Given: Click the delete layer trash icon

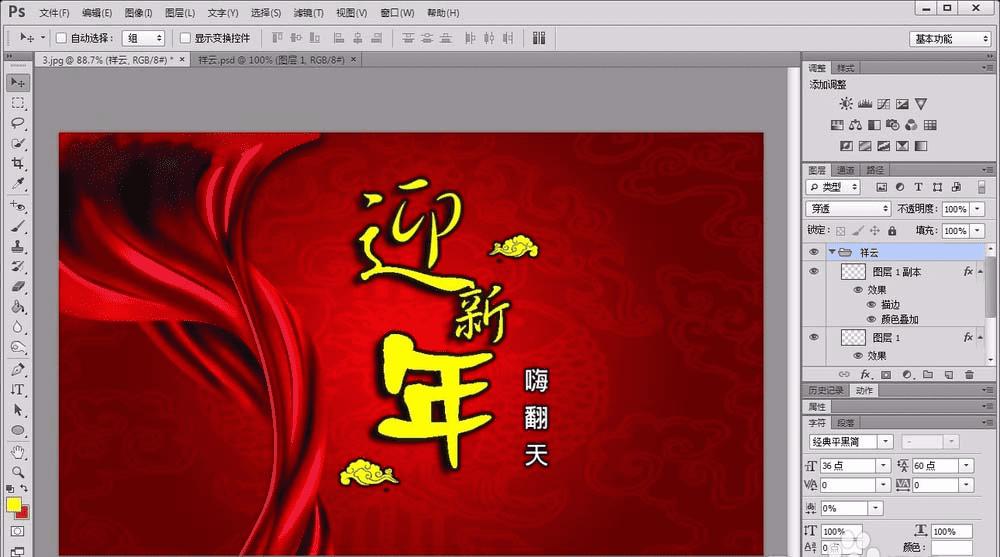Looking at the screenshot, I should click(x=969, y=375).
